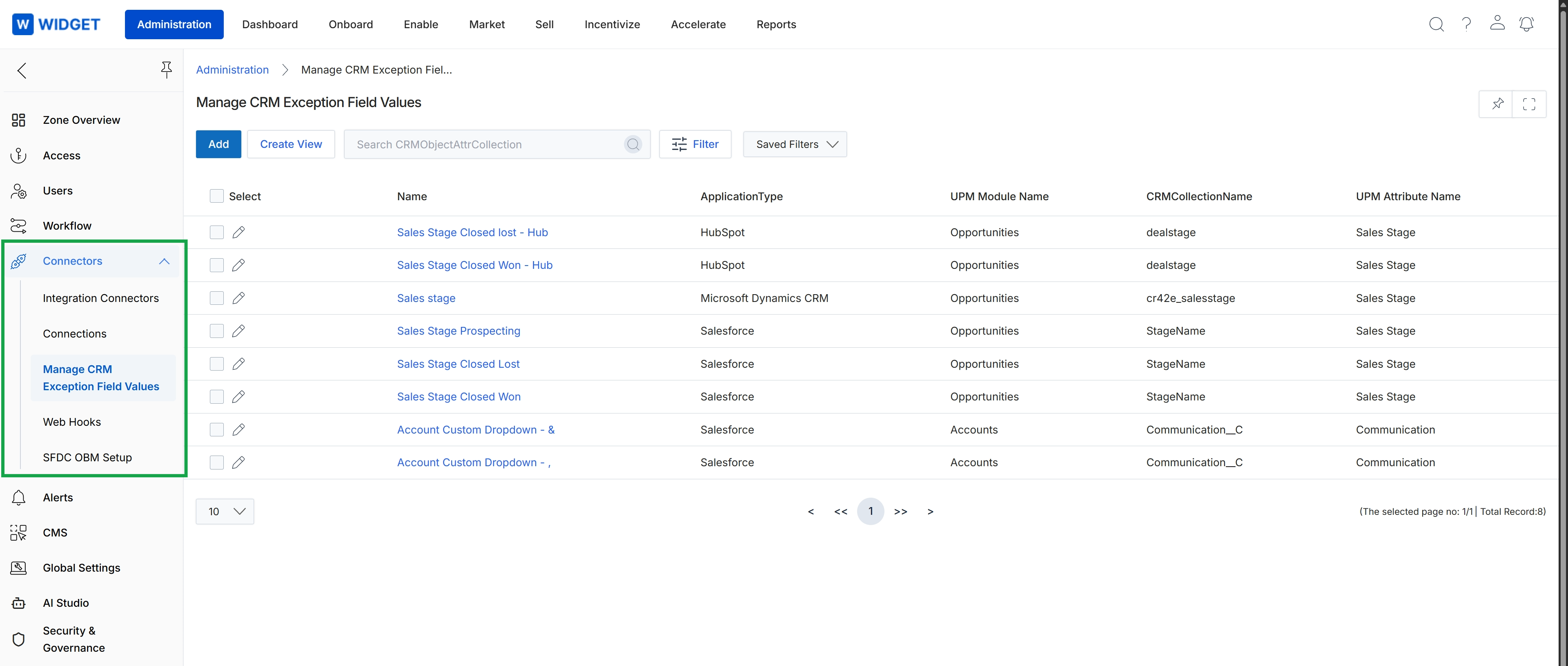Image resolution: width=1568 pixels, height=666 pixels.
Task: Open Account Custom Dropdown - , link
Action: (x=474, y=463)
